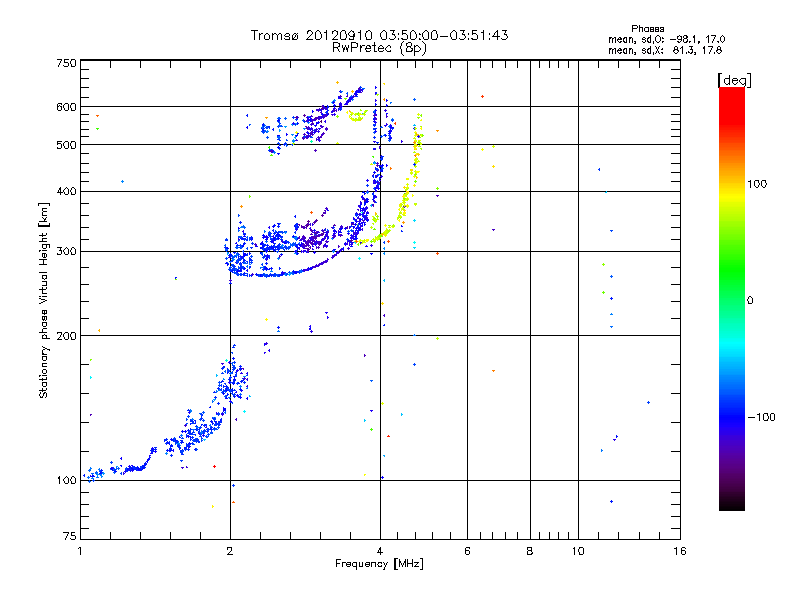This screenshot has width=800, height=600.
Task: Click the y-axis tick label '500'
Action: [67, 145]
